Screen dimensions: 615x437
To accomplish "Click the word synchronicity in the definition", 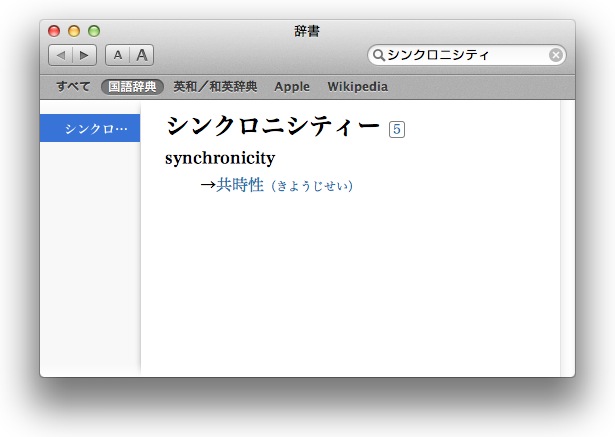I will 220,158.
